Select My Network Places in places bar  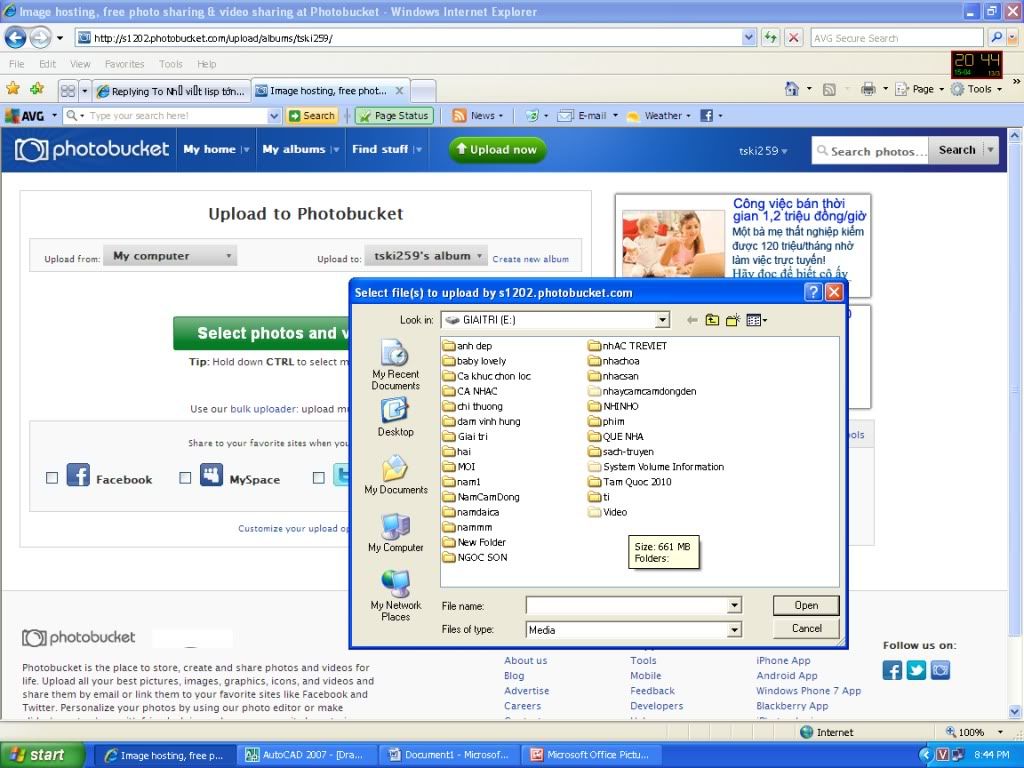click(396, 596)
